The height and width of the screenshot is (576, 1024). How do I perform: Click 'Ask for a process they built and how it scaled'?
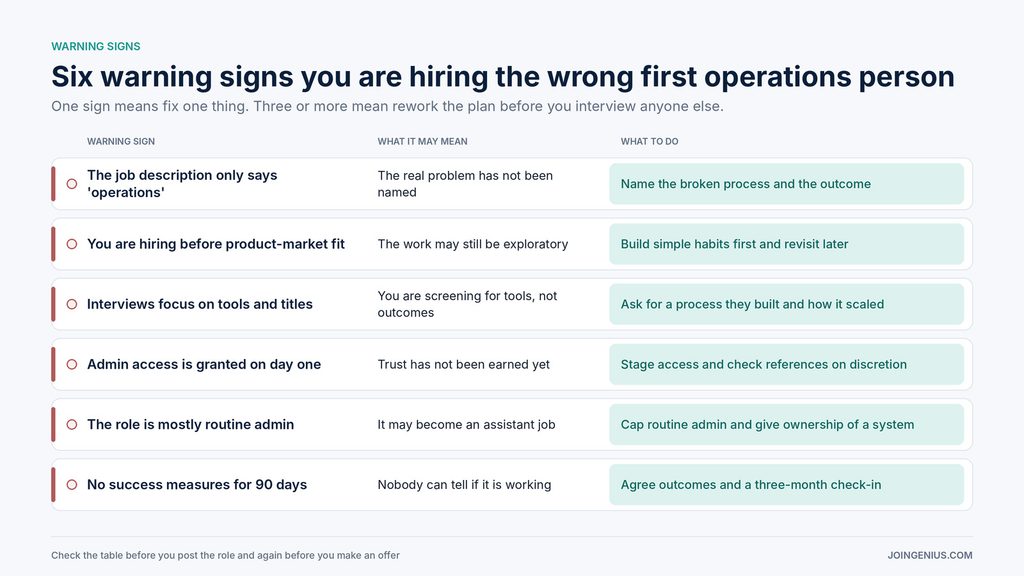click(x=786, y=304)
